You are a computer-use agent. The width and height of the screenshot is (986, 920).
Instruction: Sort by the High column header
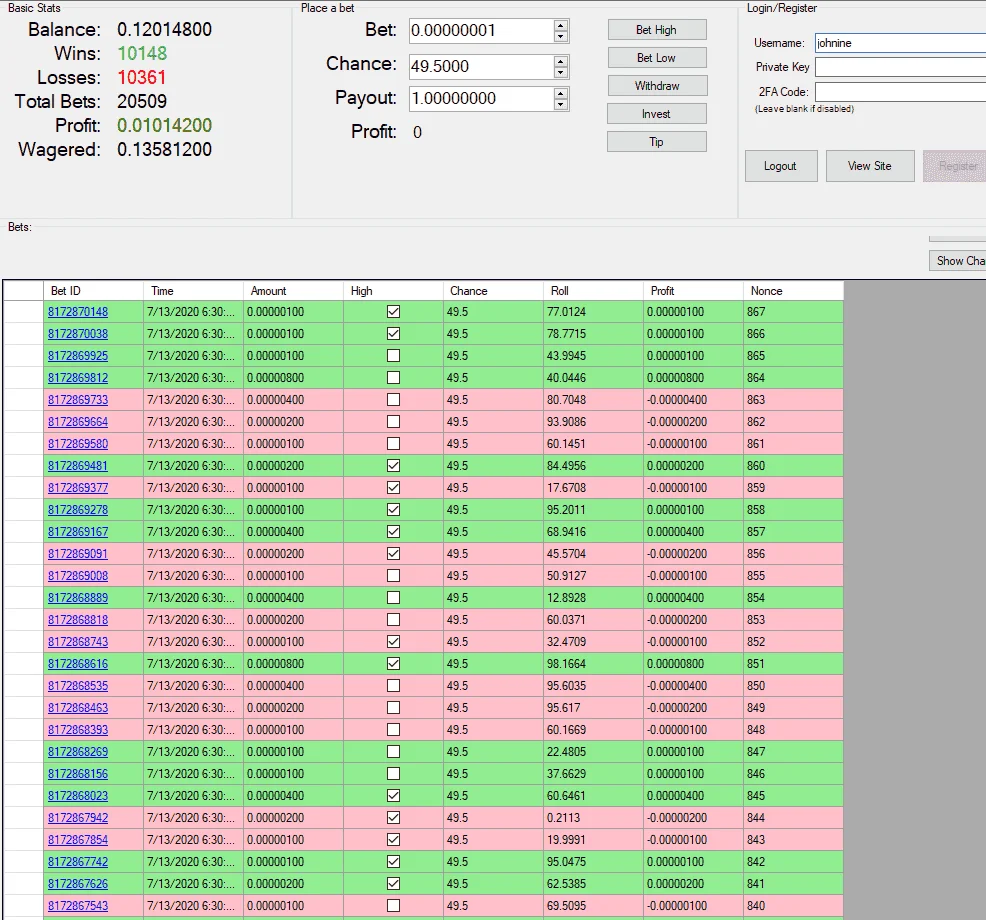tap(394, 291)
